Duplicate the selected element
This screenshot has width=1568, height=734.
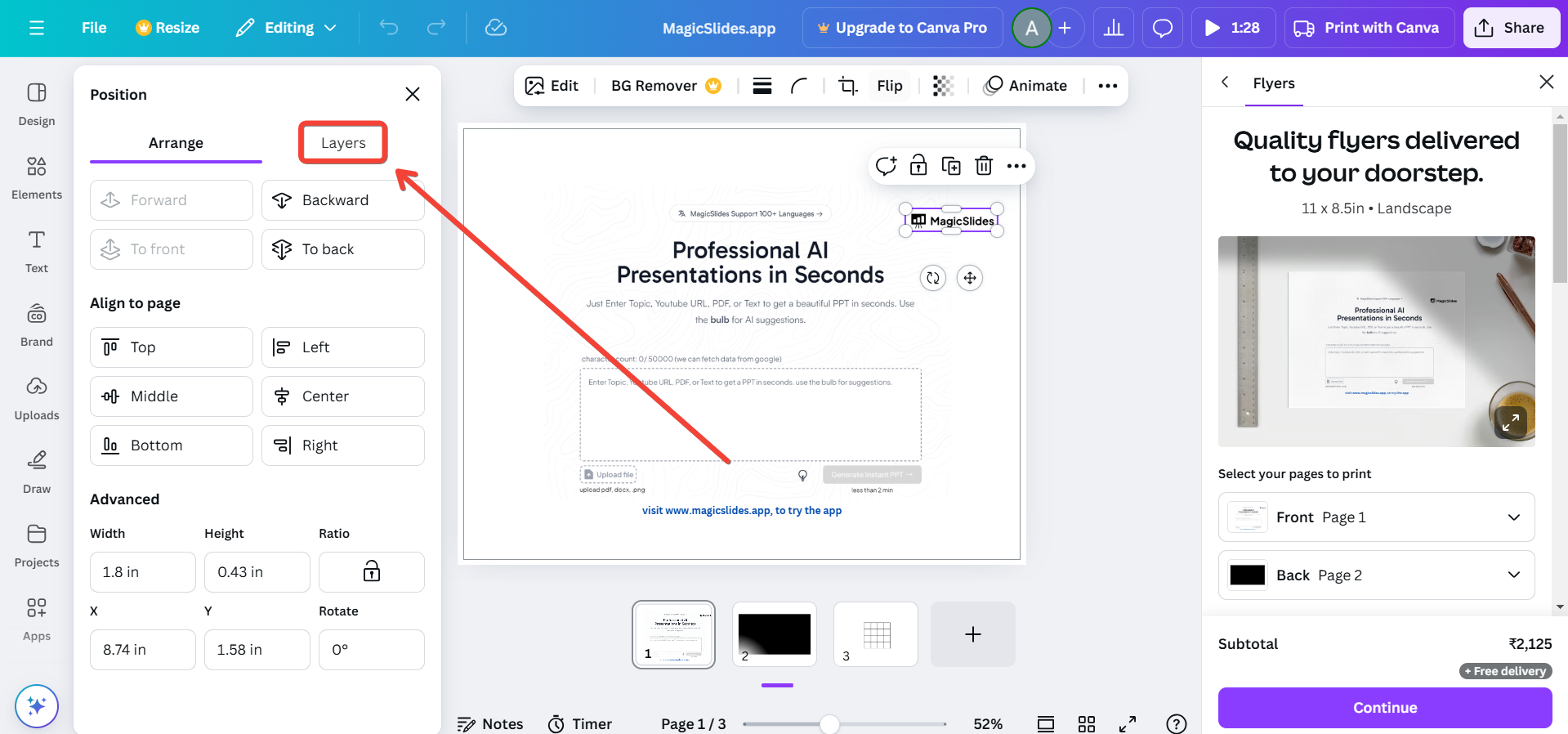pos(951,166)
